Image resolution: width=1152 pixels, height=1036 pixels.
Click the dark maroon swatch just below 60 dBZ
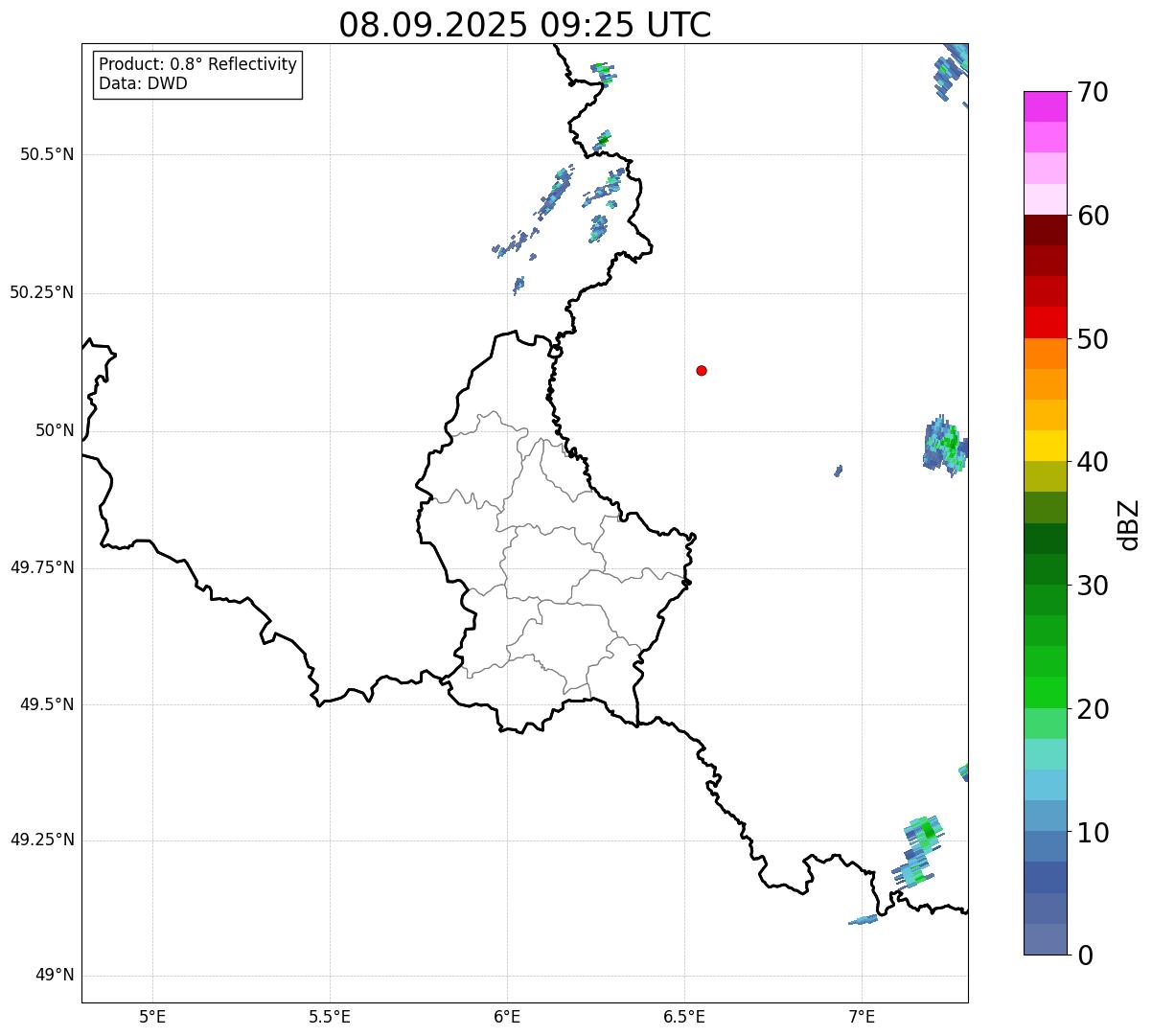tap(1045, 230)
